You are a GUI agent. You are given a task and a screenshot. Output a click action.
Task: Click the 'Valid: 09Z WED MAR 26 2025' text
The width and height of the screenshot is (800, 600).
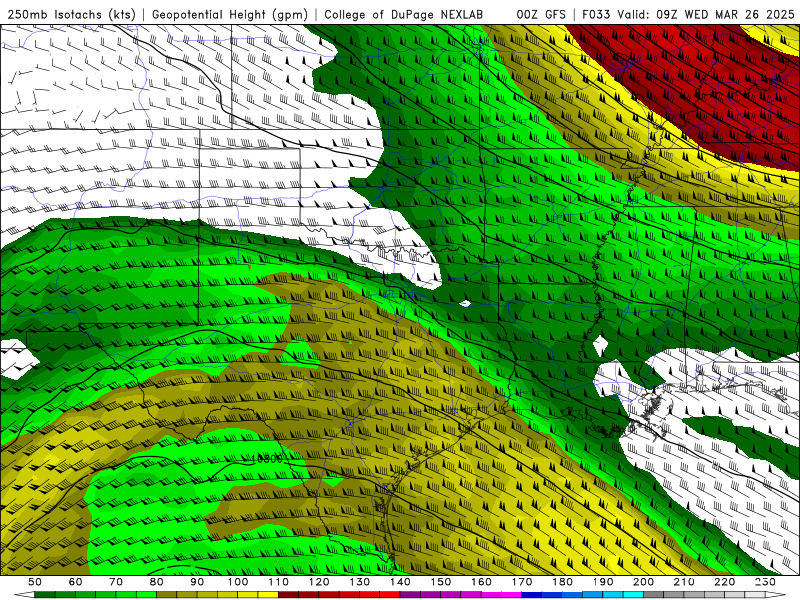pos(706,15)
